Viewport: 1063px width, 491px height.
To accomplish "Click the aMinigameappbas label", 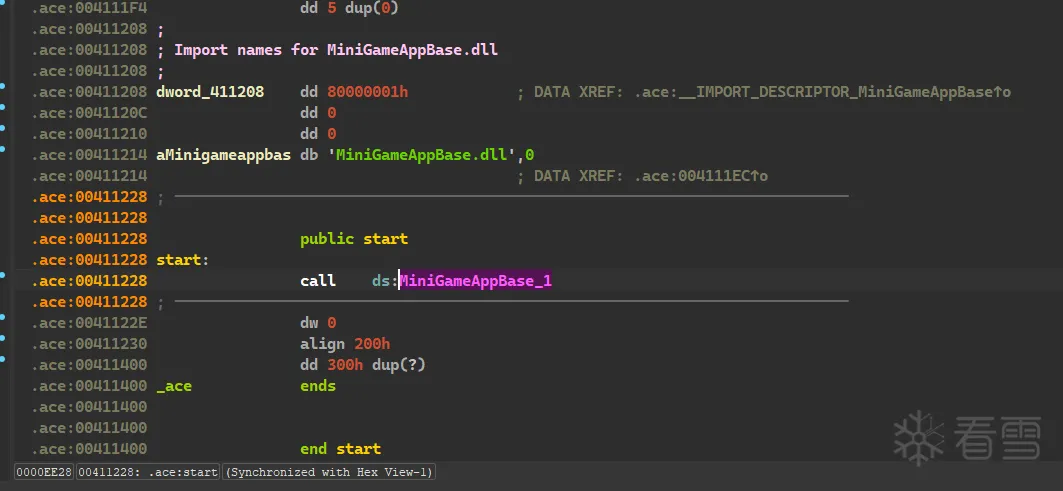I will [224, 155].
